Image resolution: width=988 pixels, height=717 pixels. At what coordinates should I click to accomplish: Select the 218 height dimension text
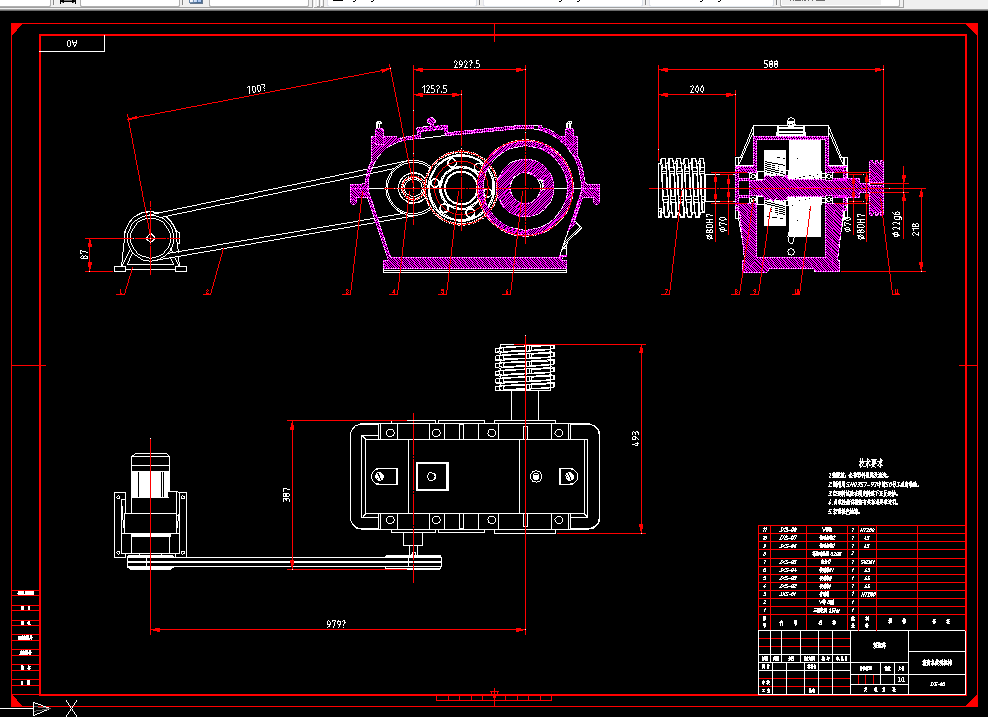click(916, 229)
